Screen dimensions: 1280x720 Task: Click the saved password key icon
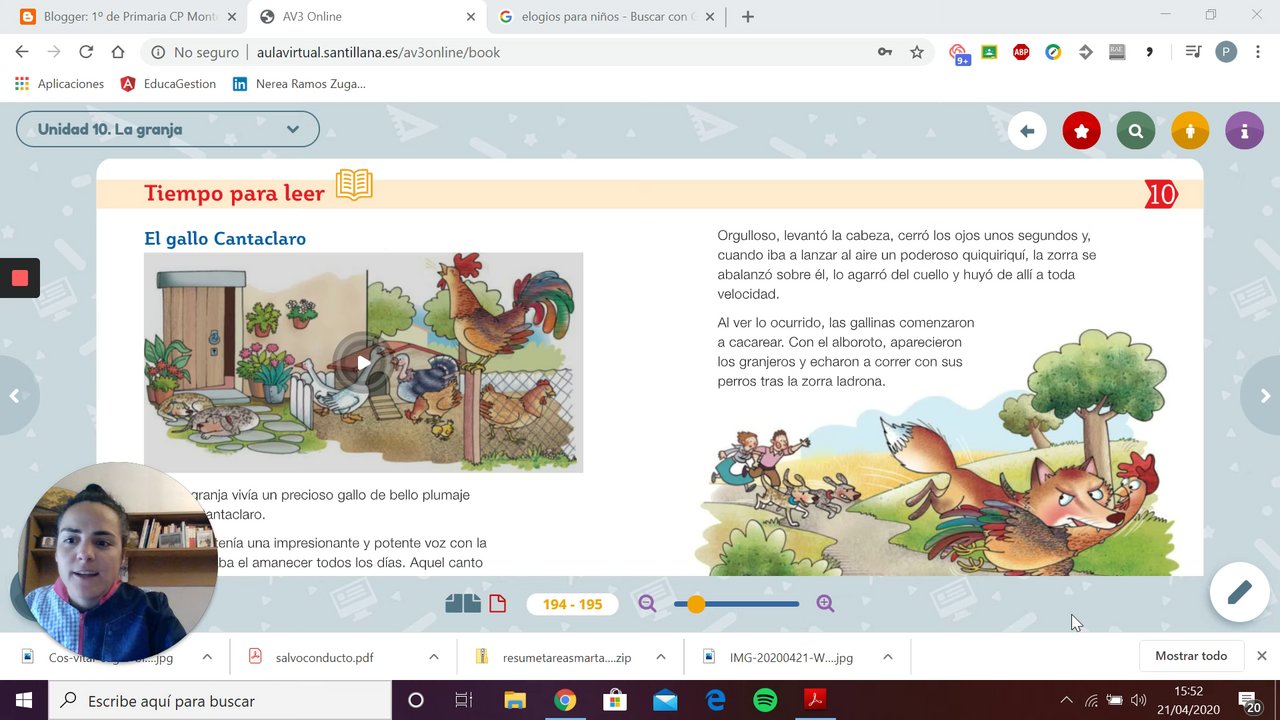coord(885,52)
